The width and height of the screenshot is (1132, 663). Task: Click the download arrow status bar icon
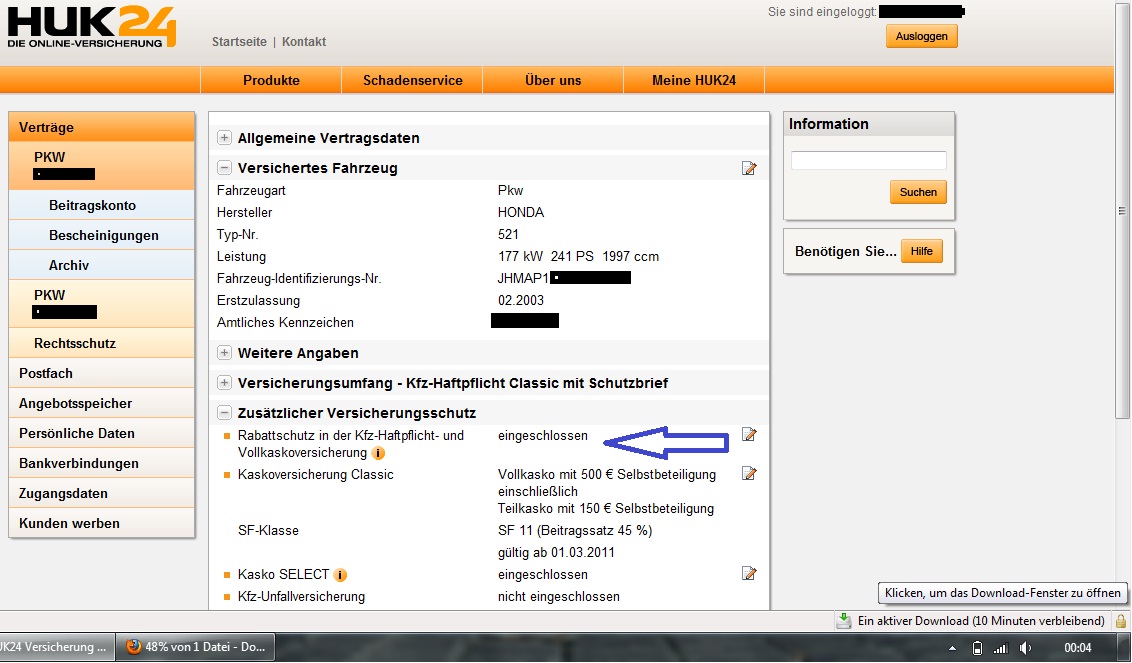coord(844,621)
